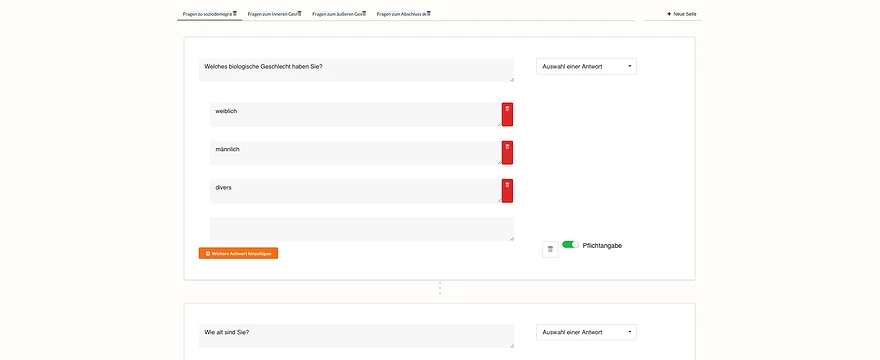Click the empty answer field below 'divers'
880x360 pixels.
(362, 229)
